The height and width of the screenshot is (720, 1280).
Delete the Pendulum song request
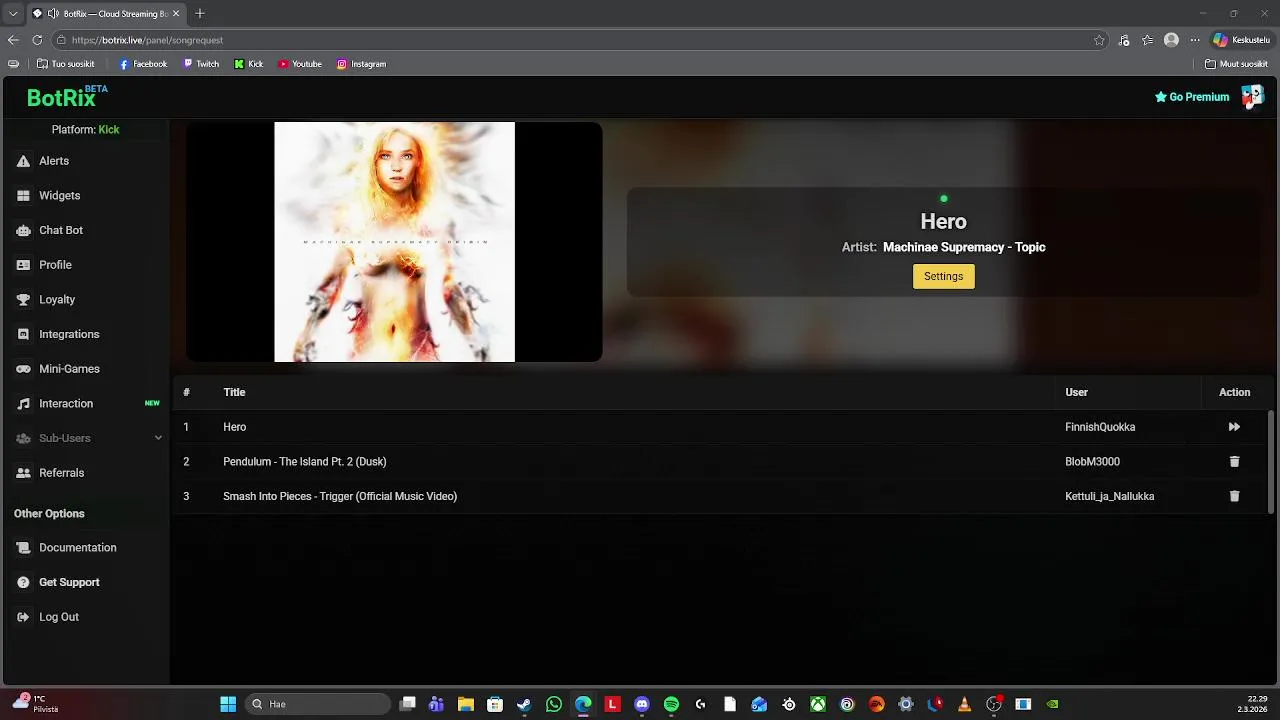[1234, 462]
